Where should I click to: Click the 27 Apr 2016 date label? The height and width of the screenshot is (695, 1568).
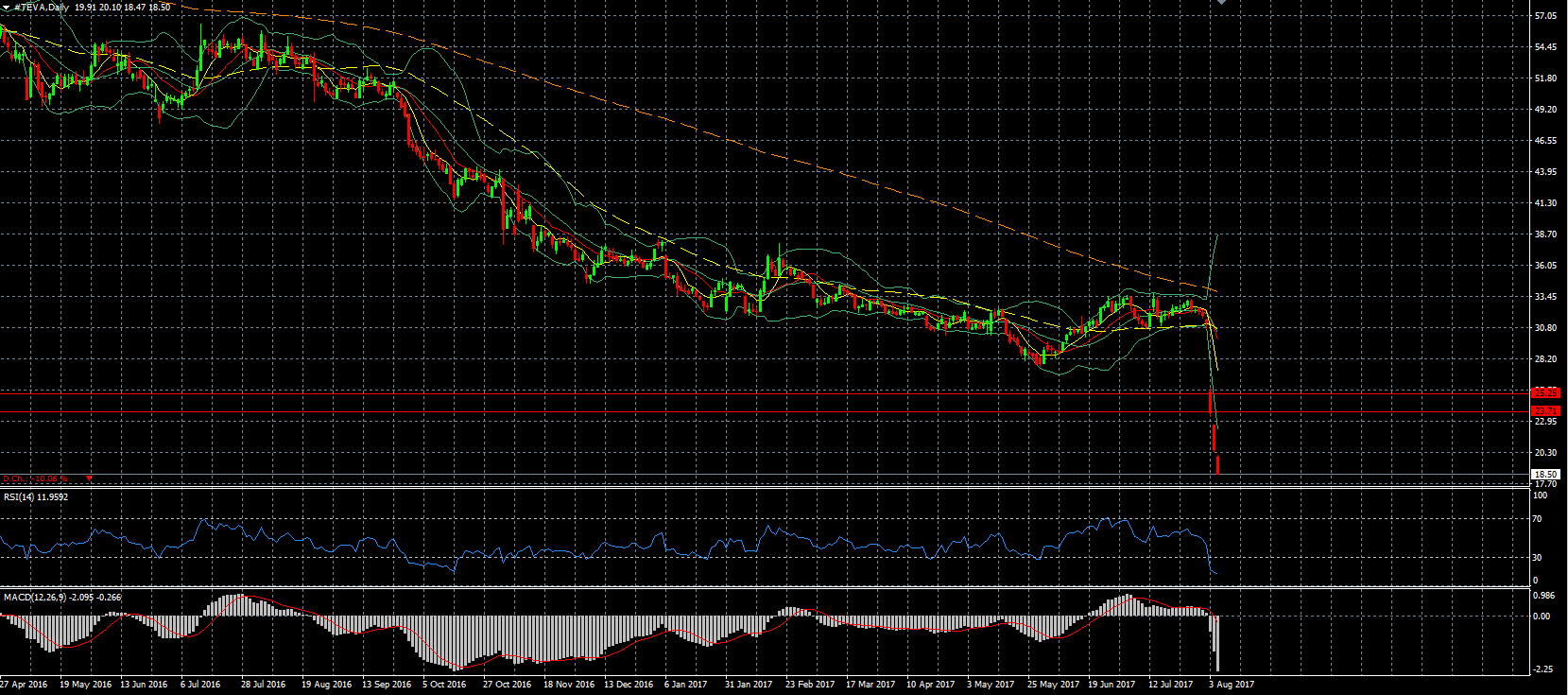pos(24,685)
